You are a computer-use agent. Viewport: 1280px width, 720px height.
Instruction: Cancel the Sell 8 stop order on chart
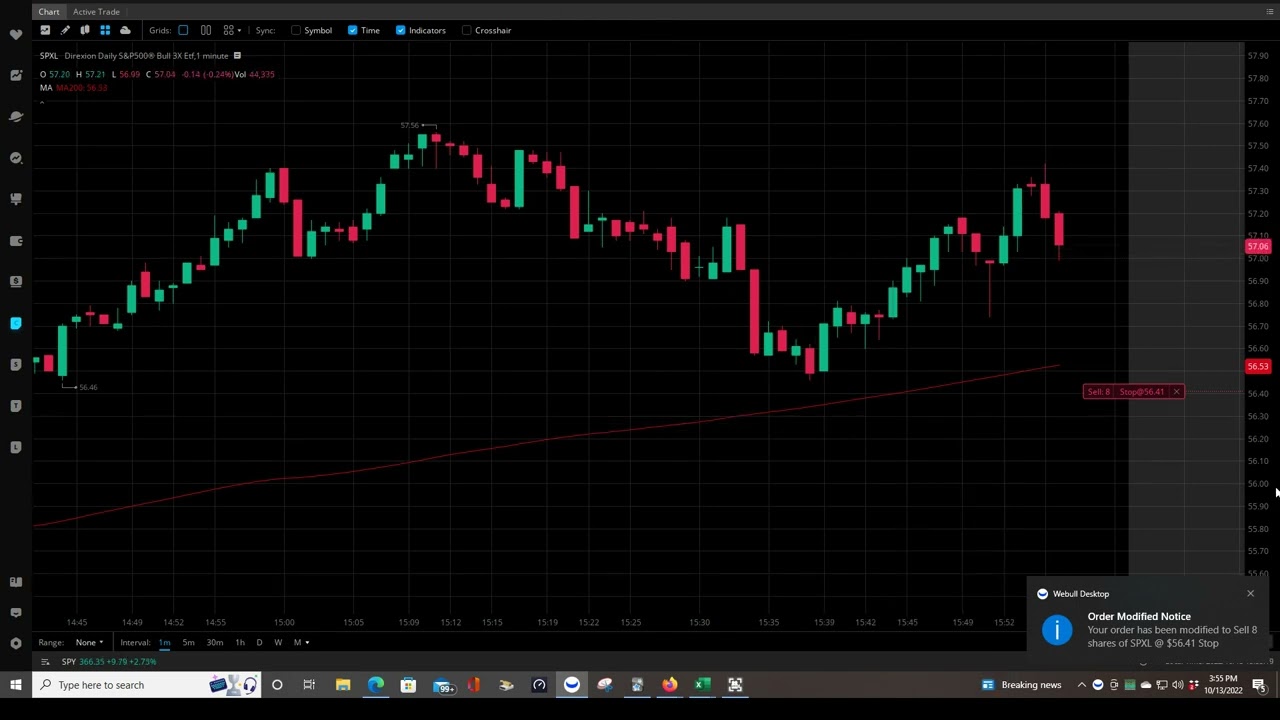[x=1176, y=391]
